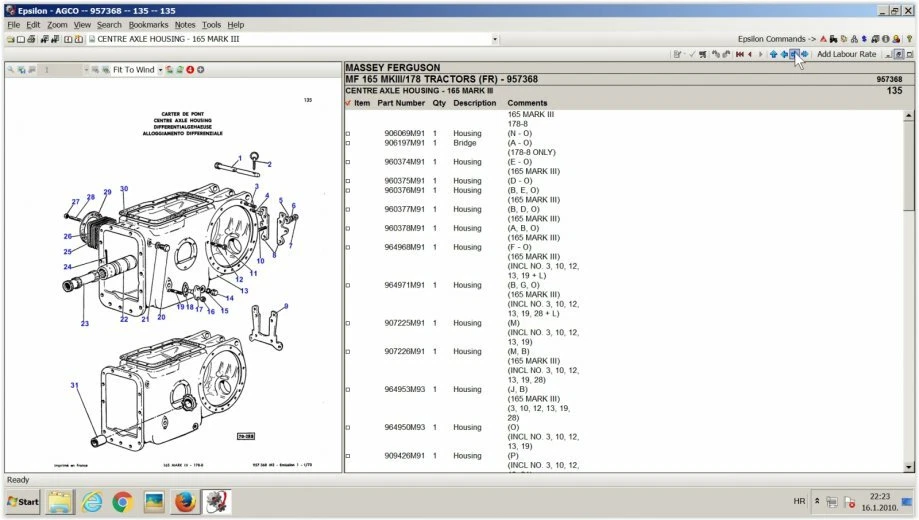Tick the checkbox for part 960374M91

click(x=348, y=162)
